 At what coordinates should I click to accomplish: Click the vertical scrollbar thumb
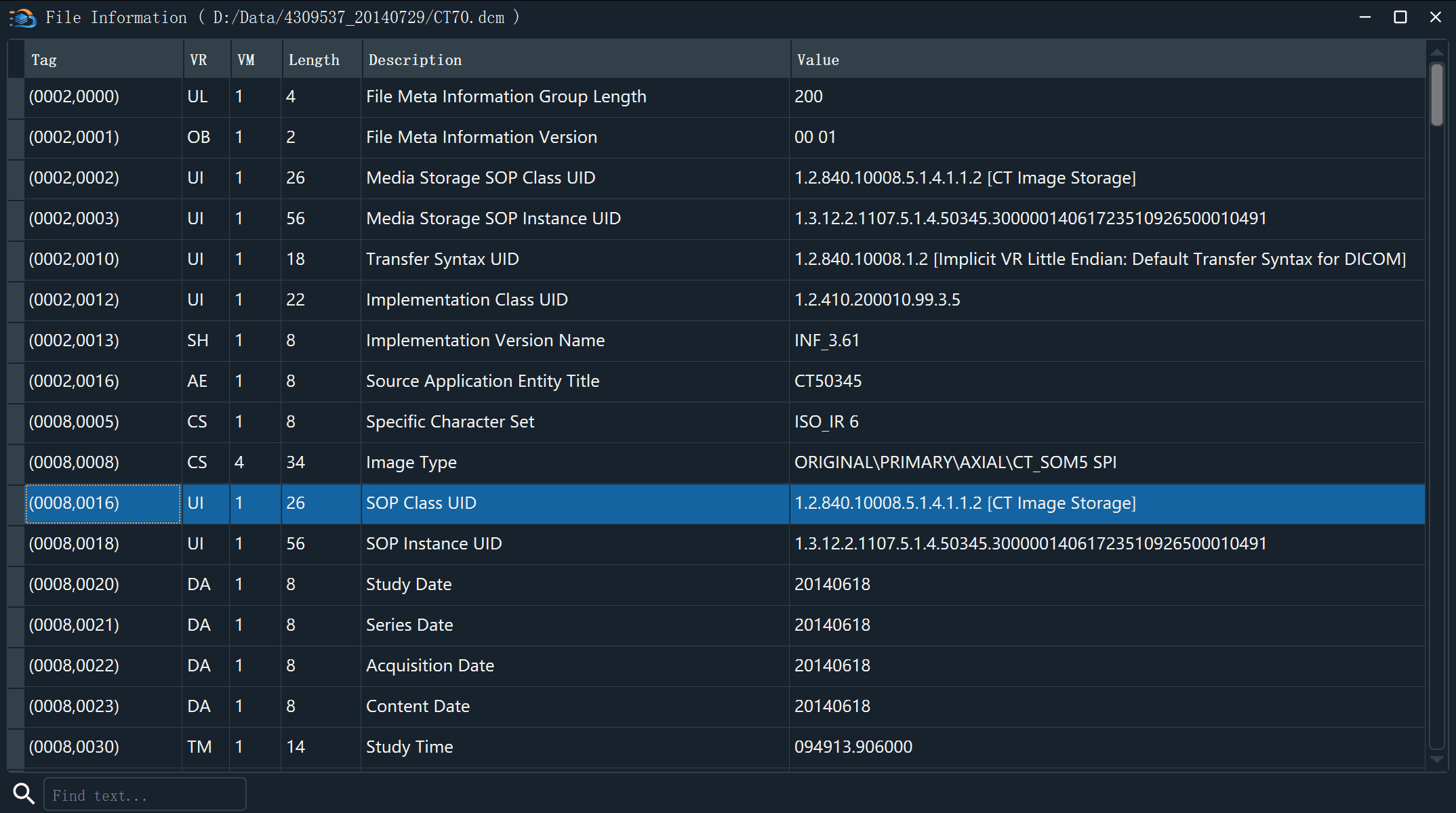point(1436,95)
